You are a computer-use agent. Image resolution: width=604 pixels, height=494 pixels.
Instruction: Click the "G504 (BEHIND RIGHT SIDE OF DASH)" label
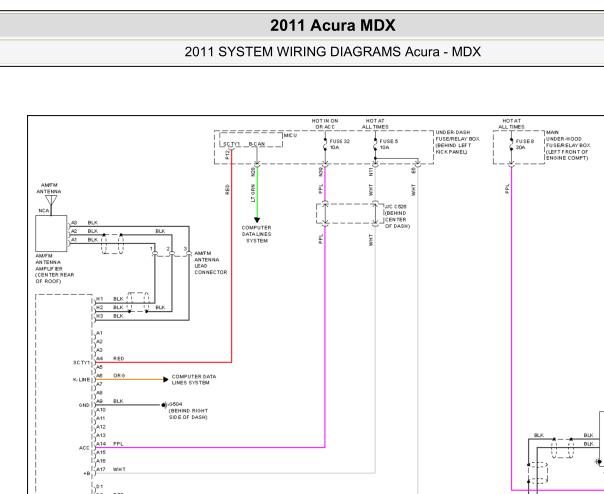[x=188, y=411]
